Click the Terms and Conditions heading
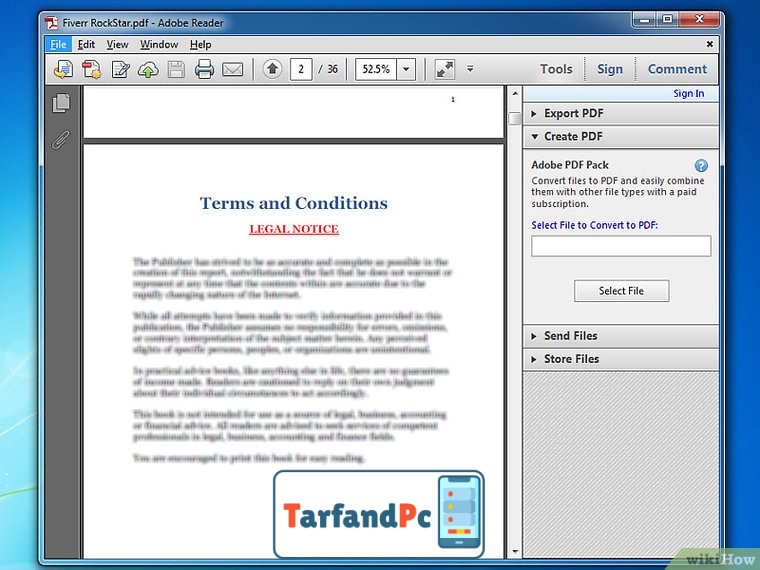The height and width of the screenshot is (570, 760). [294, 203]
